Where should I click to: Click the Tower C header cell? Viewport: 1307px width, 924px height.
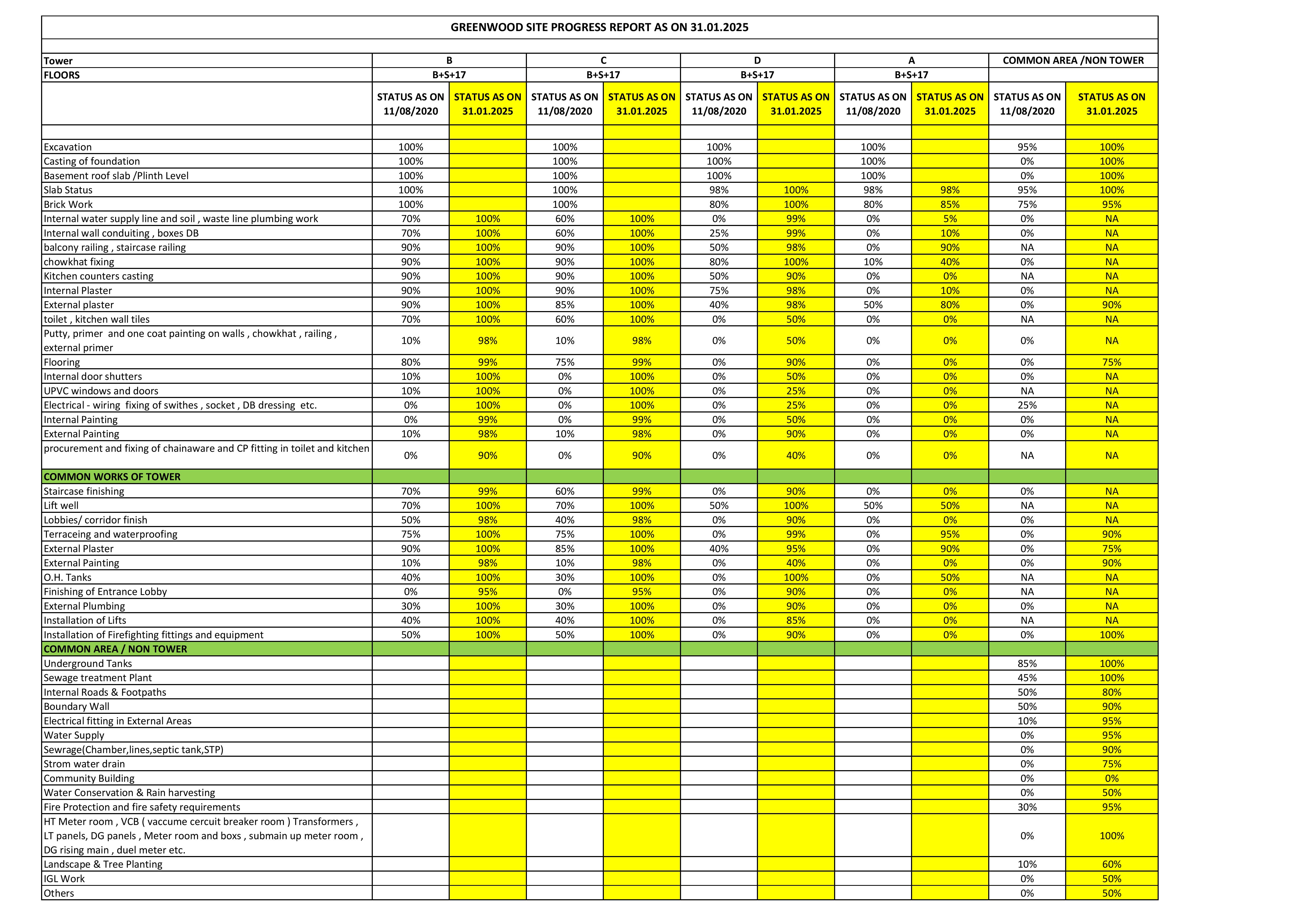coord(603,60)
